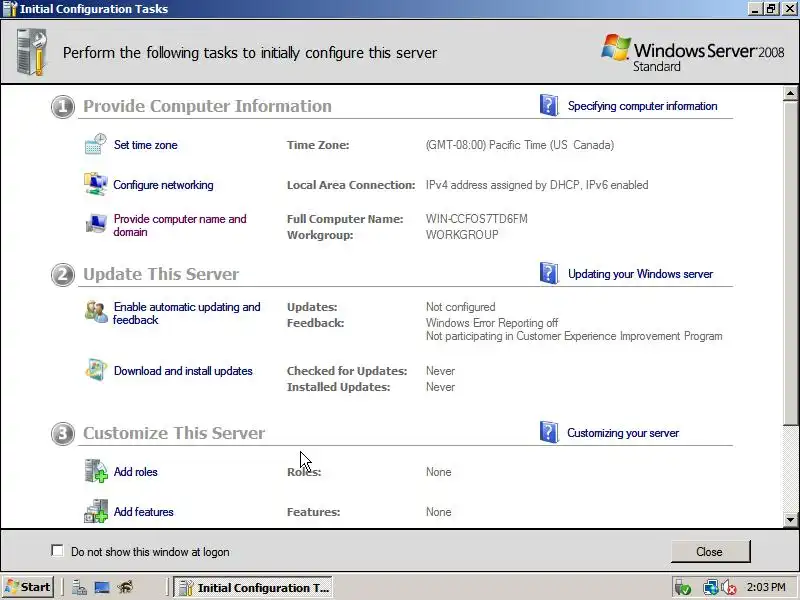Click the muted volume tray icon
Image resolution: width=800 pixels, height=600 pixels.
pyautogui.click(x=729, y=588)
